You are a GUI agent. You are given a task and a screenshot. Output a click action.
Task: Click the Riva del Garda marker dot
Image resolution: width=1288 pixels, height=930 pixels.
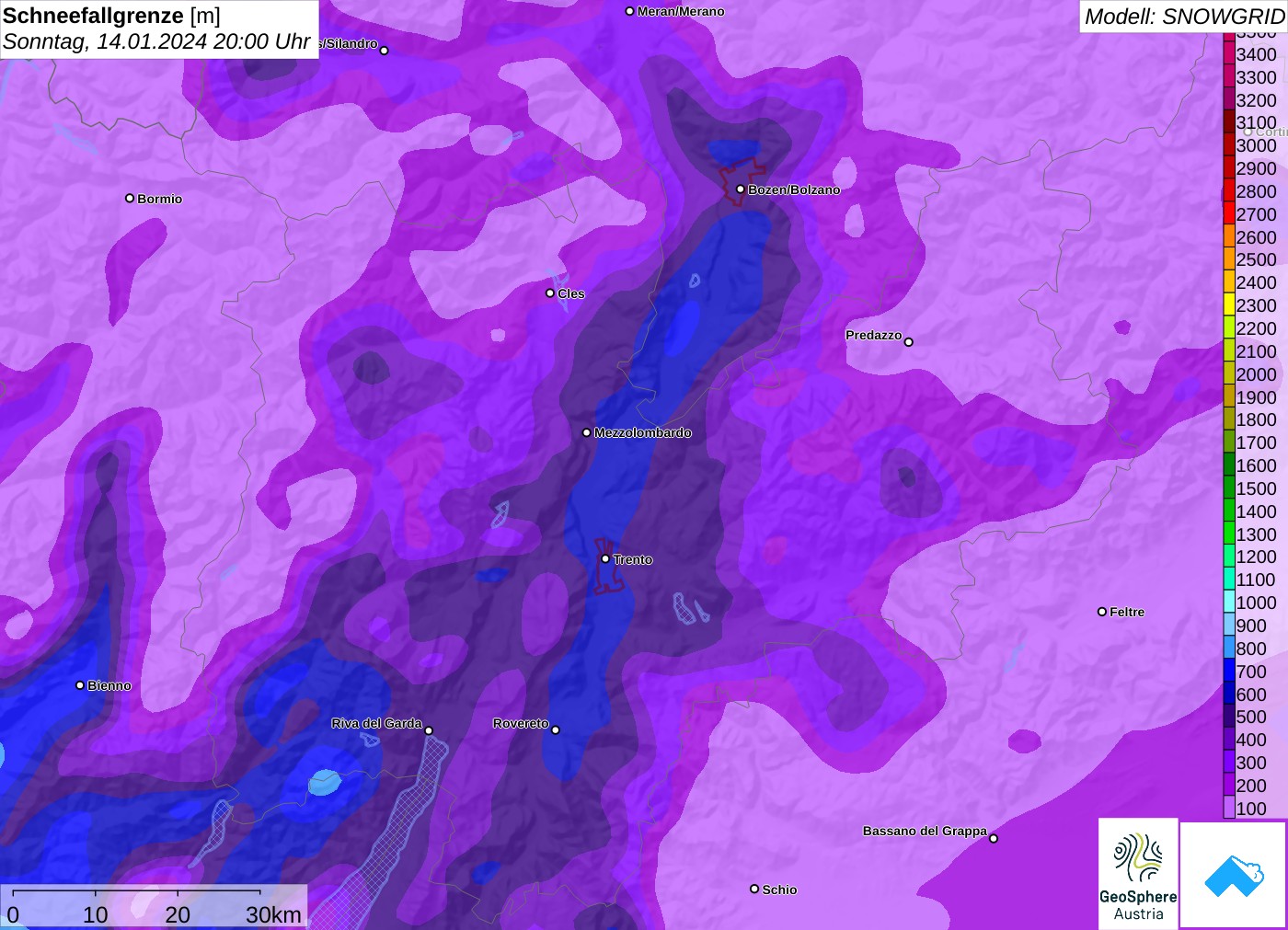(x=429, y=730)
